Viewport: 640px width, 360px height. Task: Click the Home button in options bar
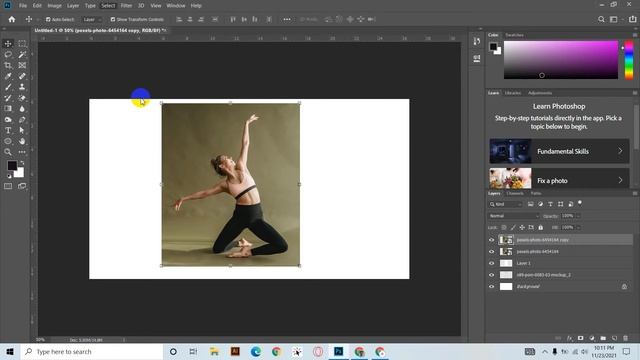(12, 19)
